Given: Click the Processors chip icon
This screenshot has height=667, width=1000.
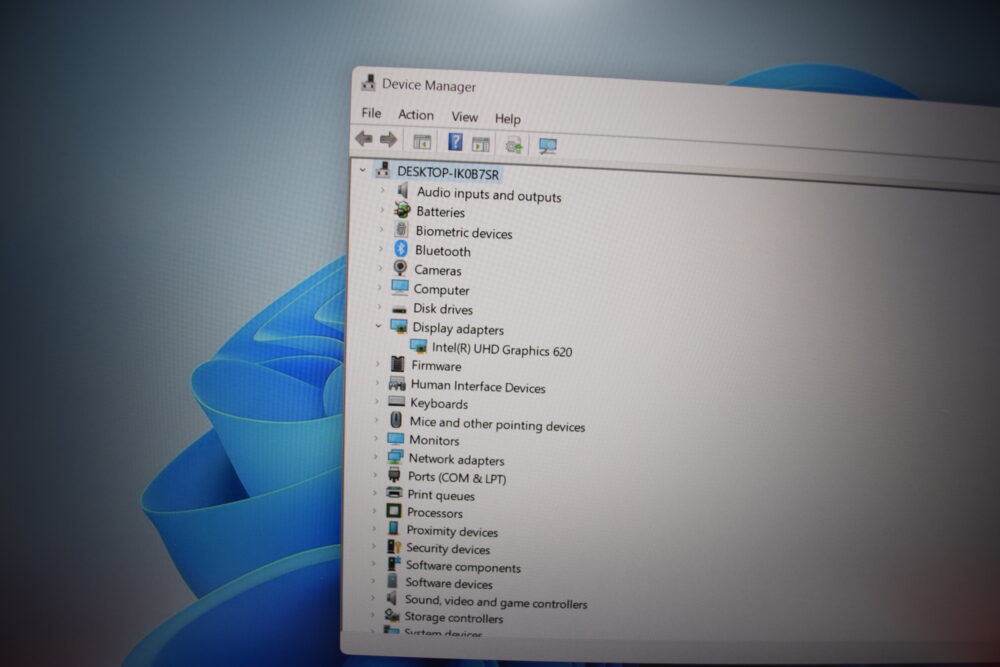Looking at the screenshot, I should [x=393, y=510].
